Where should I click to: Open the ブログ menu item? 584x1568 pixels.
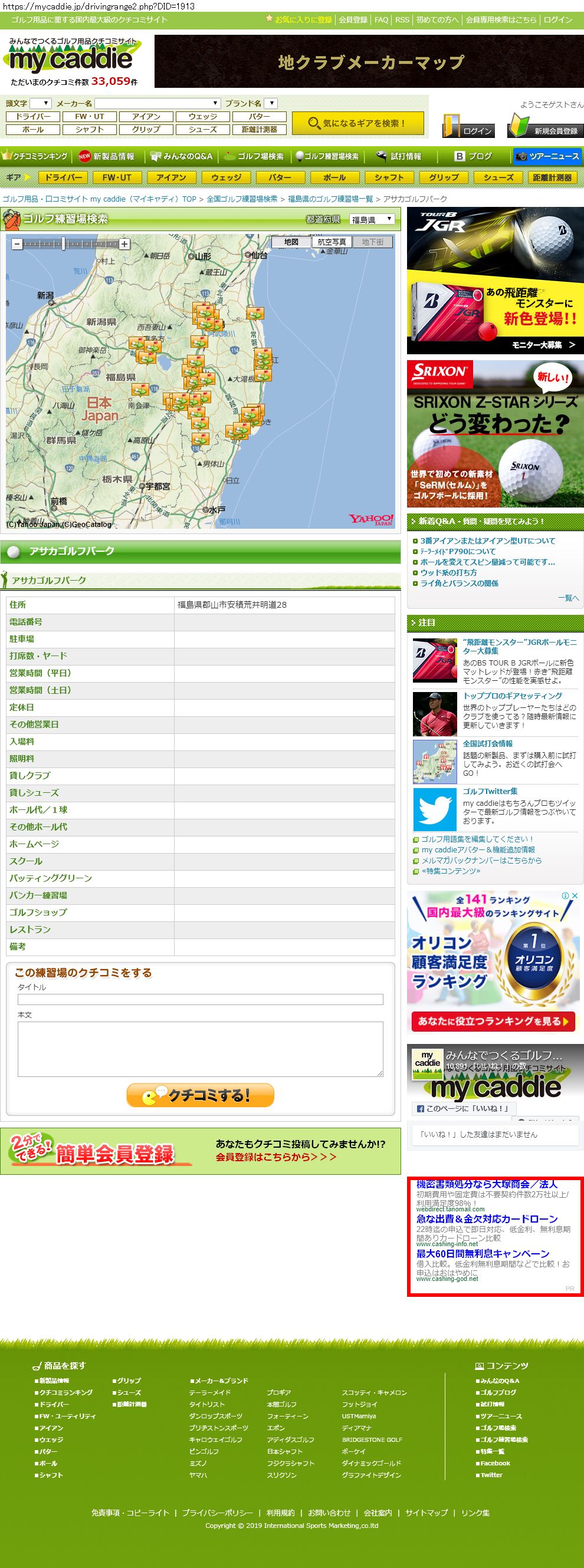coord(473,156)
